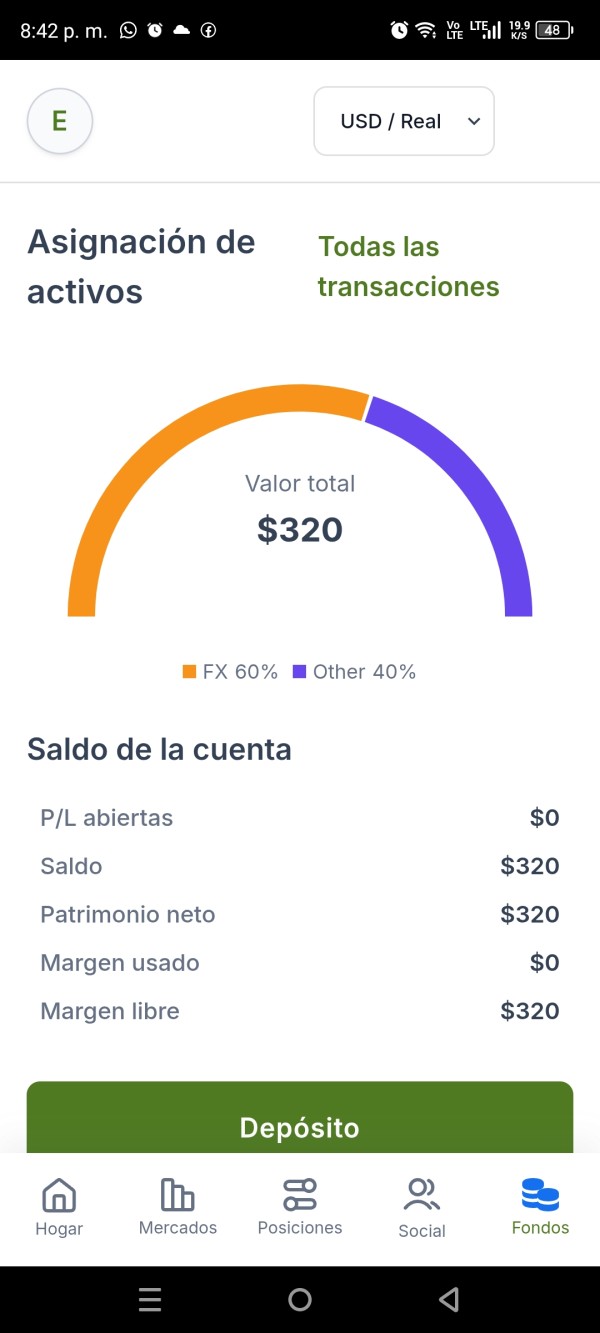
Task: Click the chevron arrow beside USD / Real
Action: [x=474, y=121]
